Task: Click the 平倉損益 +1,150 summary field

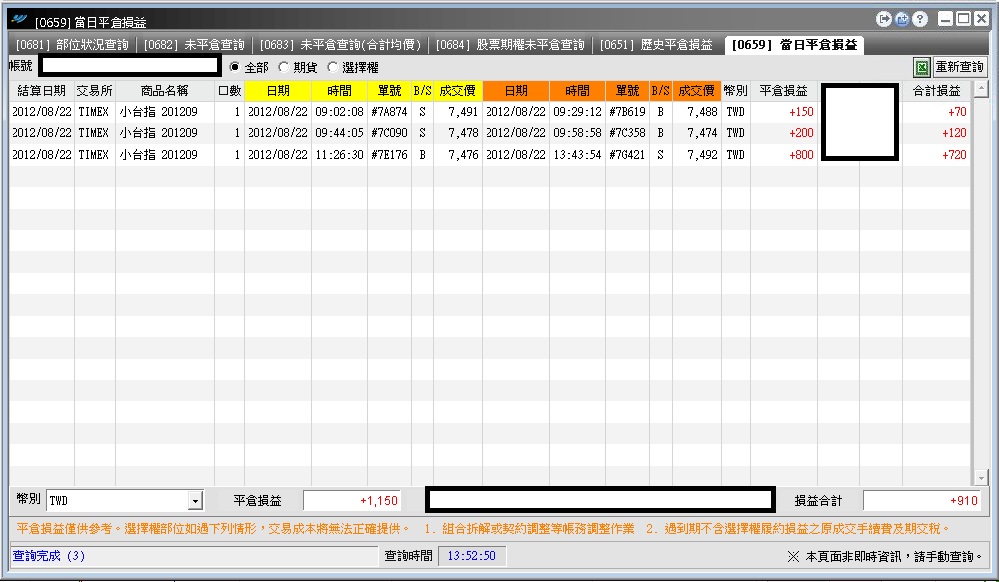Action: point(352,501)
